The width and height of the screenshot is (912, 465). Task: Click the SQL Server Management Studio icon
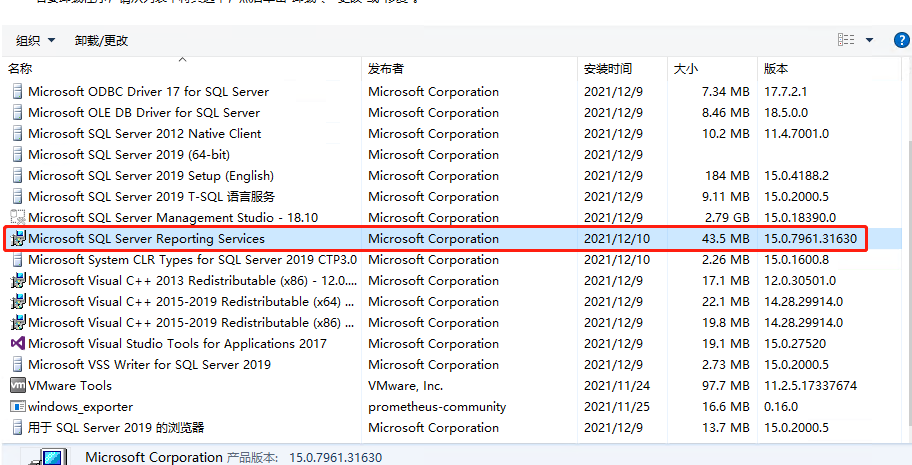(18, 217)
